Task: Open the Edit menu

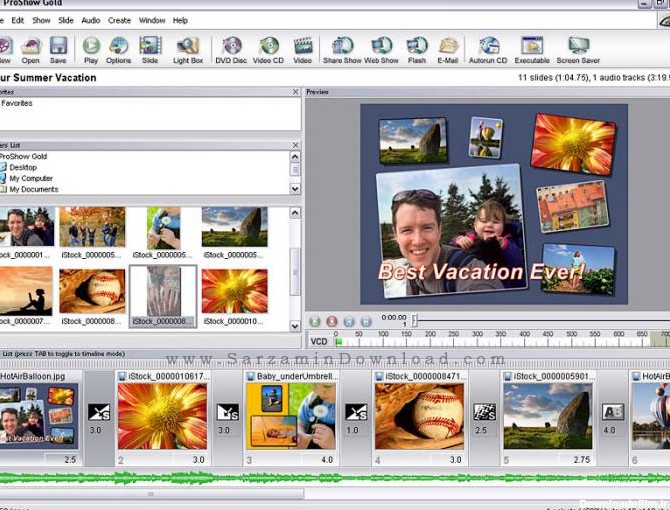Action: [x=18, y=21]
